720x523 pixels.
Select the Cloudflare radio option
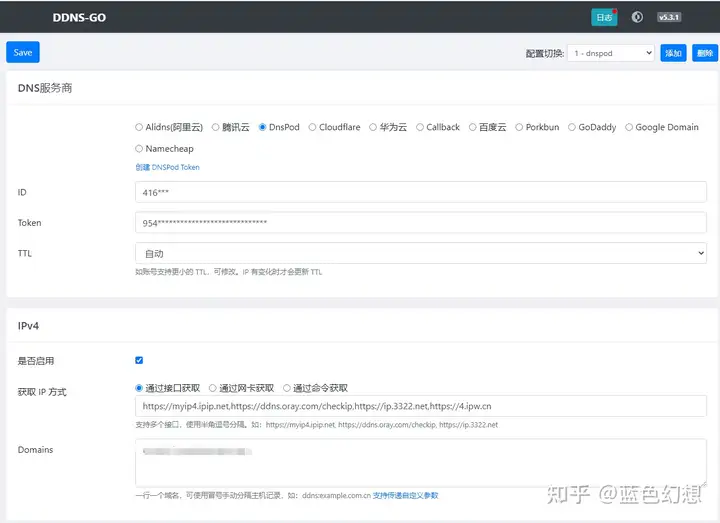tap(312, 127)
